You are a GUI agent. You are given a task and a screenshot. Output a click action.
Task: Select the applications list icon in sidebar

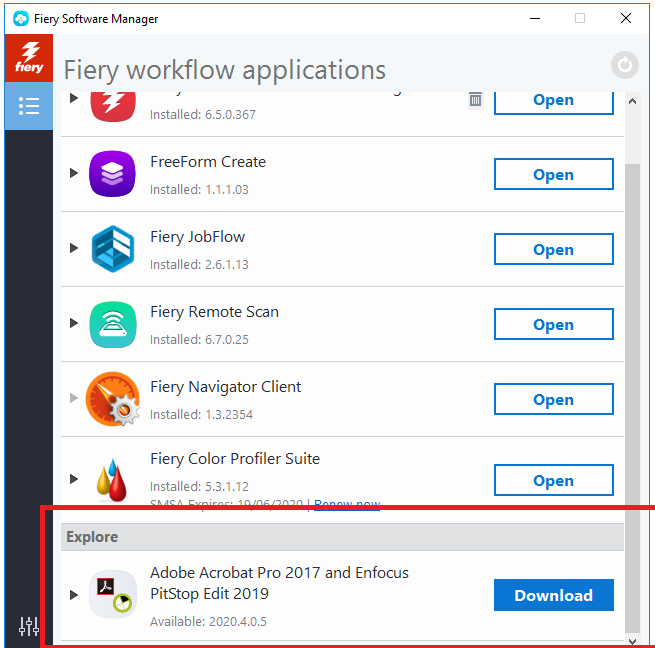[28, 106]
